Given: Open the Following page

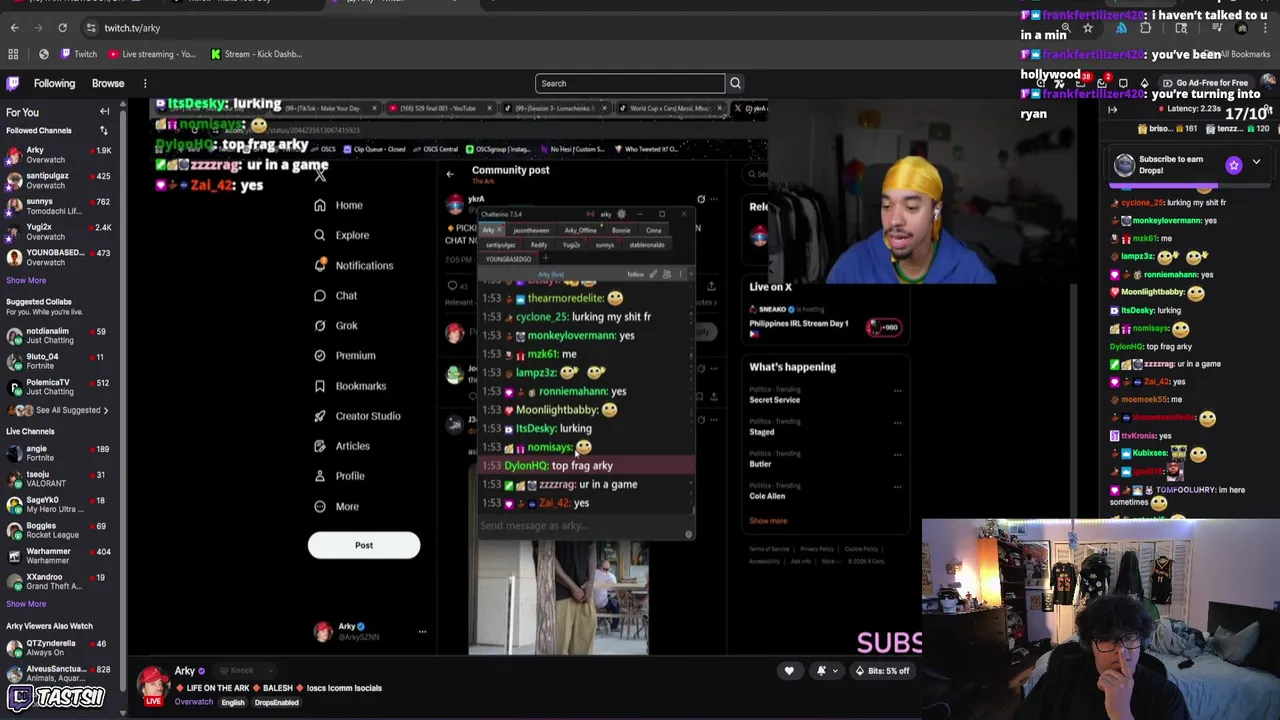Looking at the screenshot, I should click(x=54, y=84).
